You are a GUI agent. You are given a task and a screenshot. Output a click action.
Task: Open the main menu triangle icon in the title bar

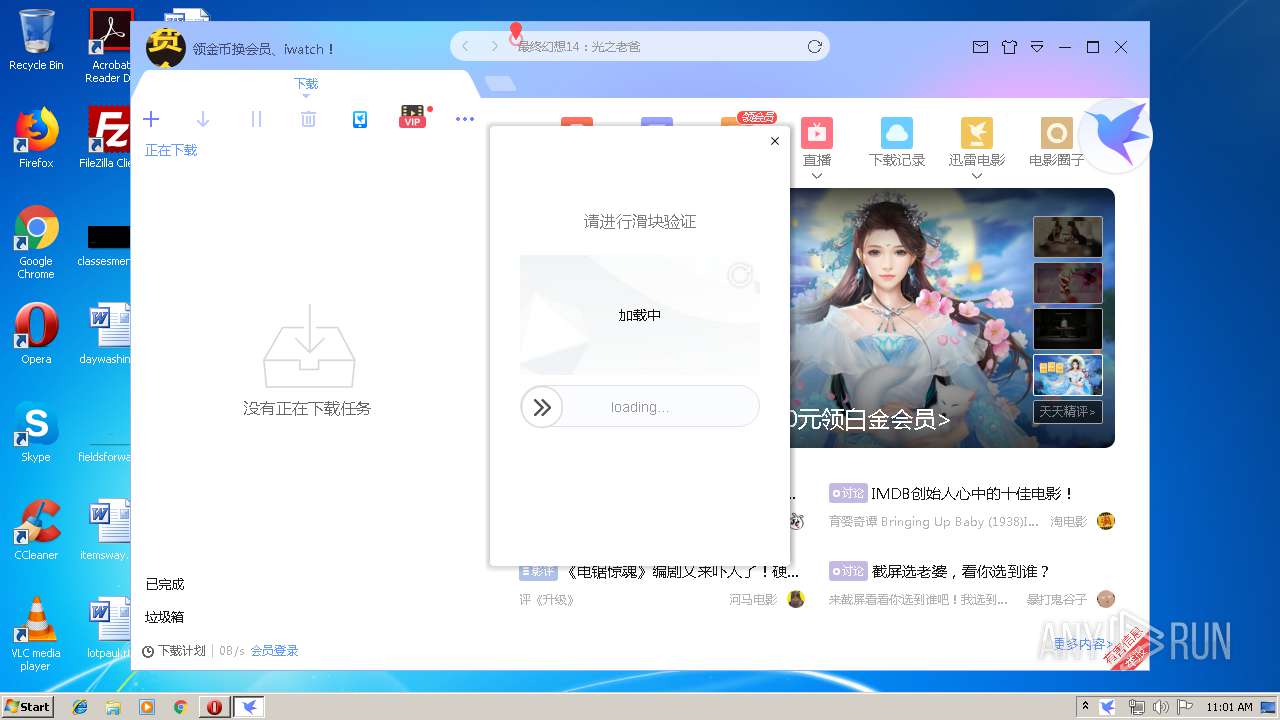(1037, 47)
